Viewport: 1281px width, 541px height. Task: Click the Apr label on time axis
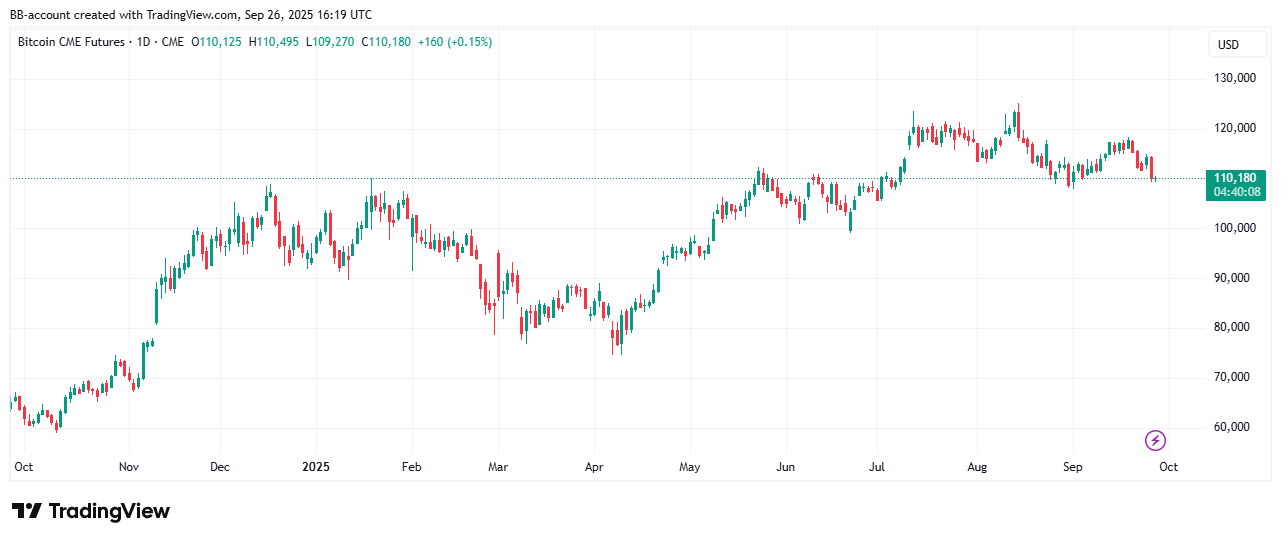(594, 467)
